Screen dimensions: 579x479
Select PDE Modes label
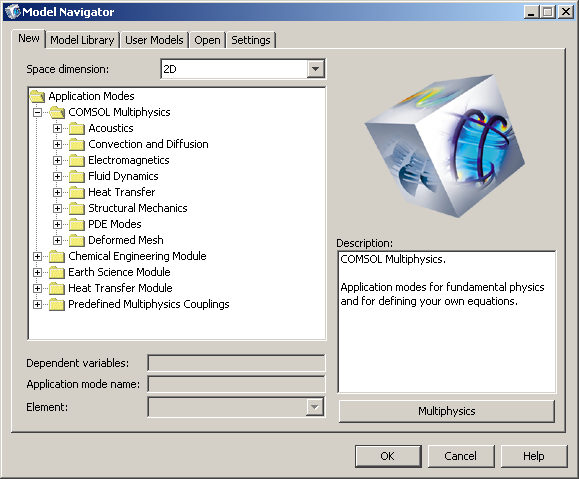[x=115, y=225]
